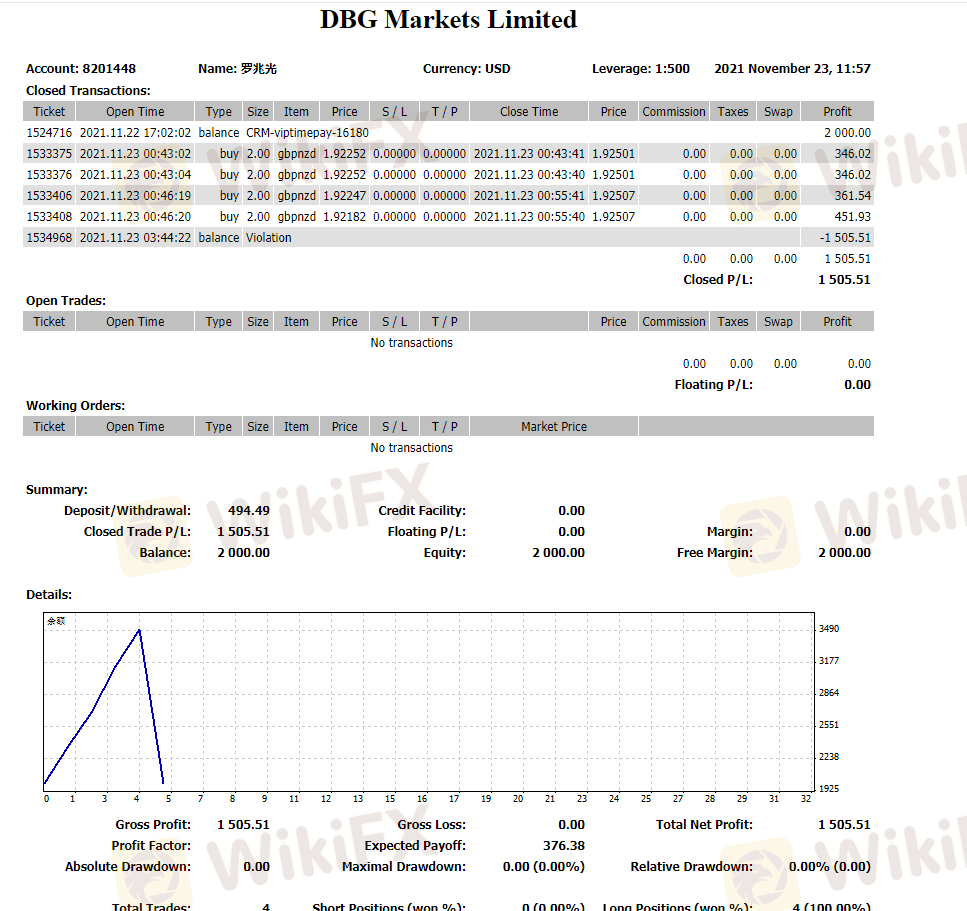This screenshot has height=911, width=967.
Task: Click close time "2021.11.23 00:55:40"
Action: [x=529, y=216]
